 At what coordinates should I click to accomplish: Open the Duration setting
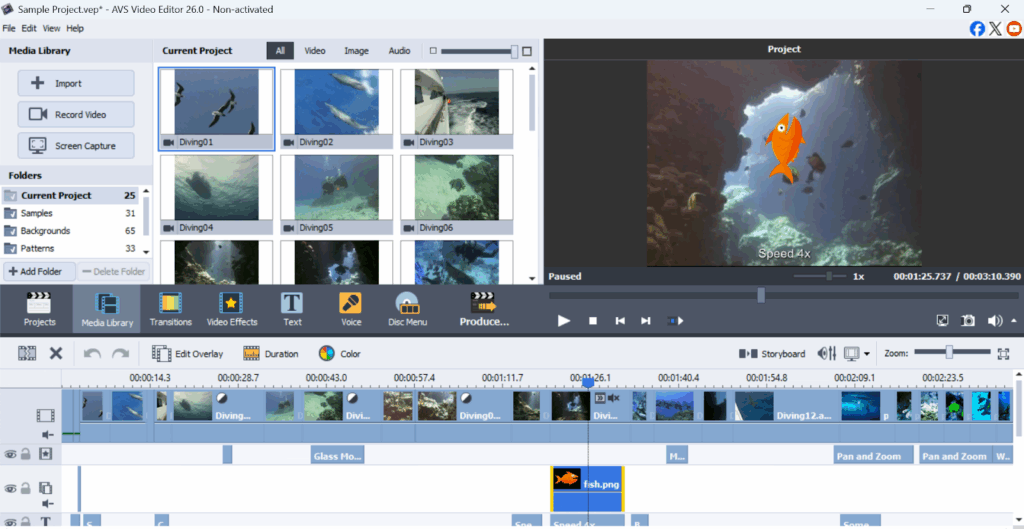(270, 353)
